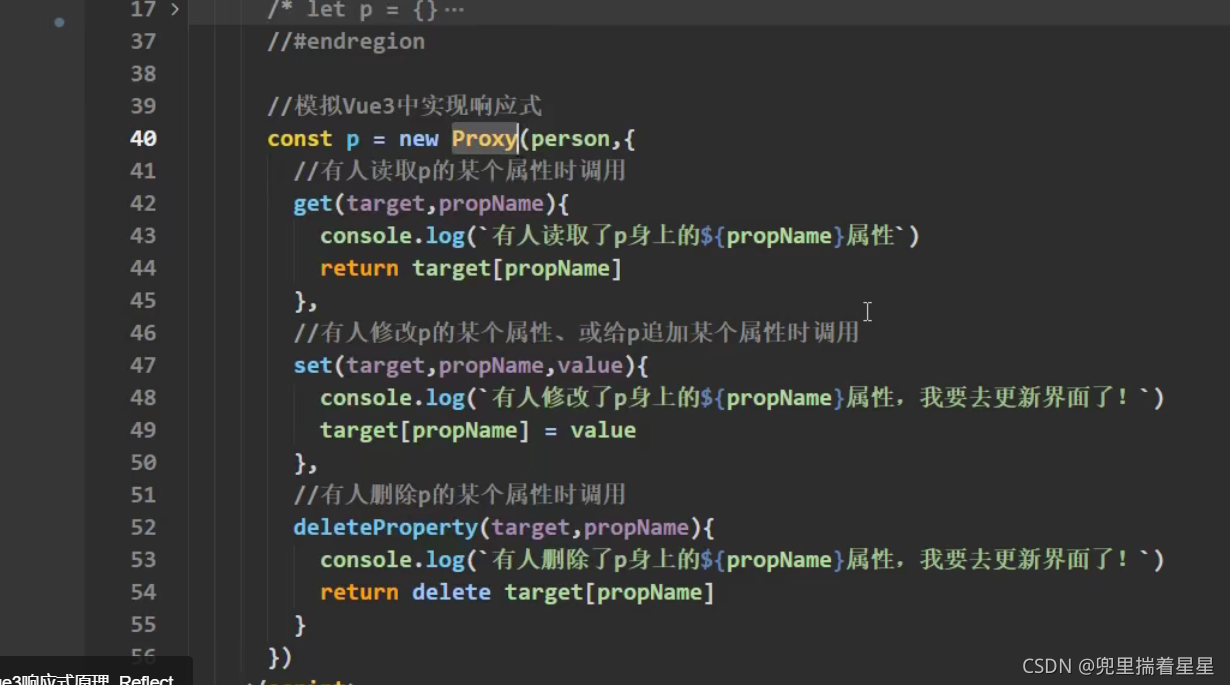Click line number 42 in the gutter
The height and width of the screenshot is (685, 1230).
[x=143, y=204]
